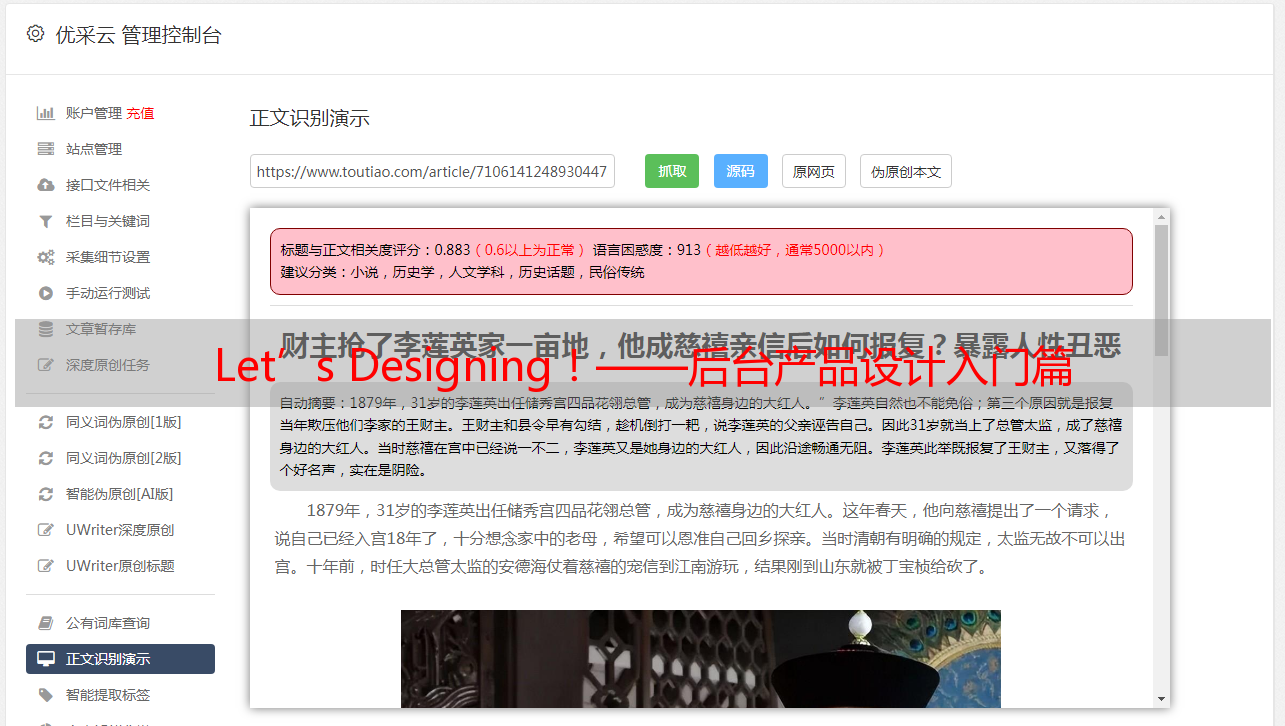Screen dimensions: 1285x726
Task: Select 智能伪原创[AI版] menu item
Action: [x=120, y=494]
